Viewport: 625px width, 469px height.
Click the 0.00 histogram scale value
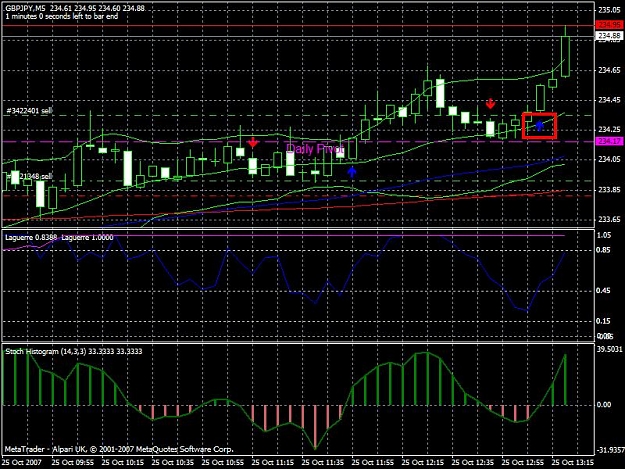click(604, 404)
